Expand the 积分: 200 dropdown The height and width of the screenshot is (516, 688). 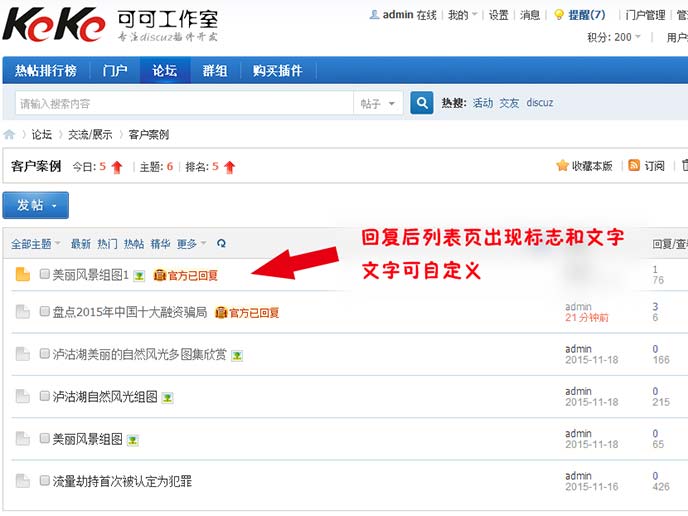coord(614,37)
